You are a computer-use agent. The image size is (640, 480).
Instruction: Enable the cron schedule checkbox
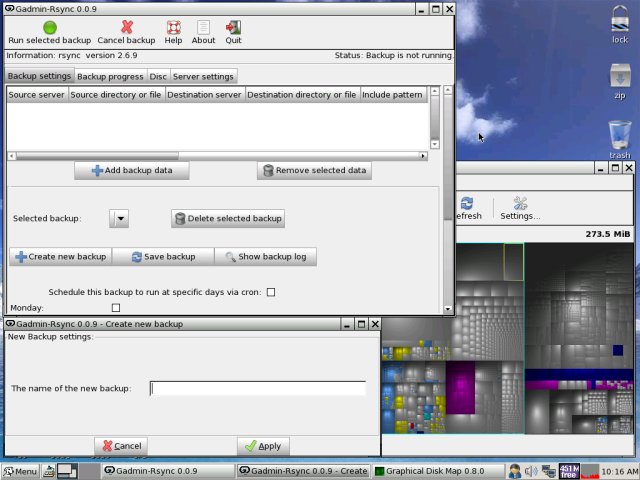pos(270,292)
